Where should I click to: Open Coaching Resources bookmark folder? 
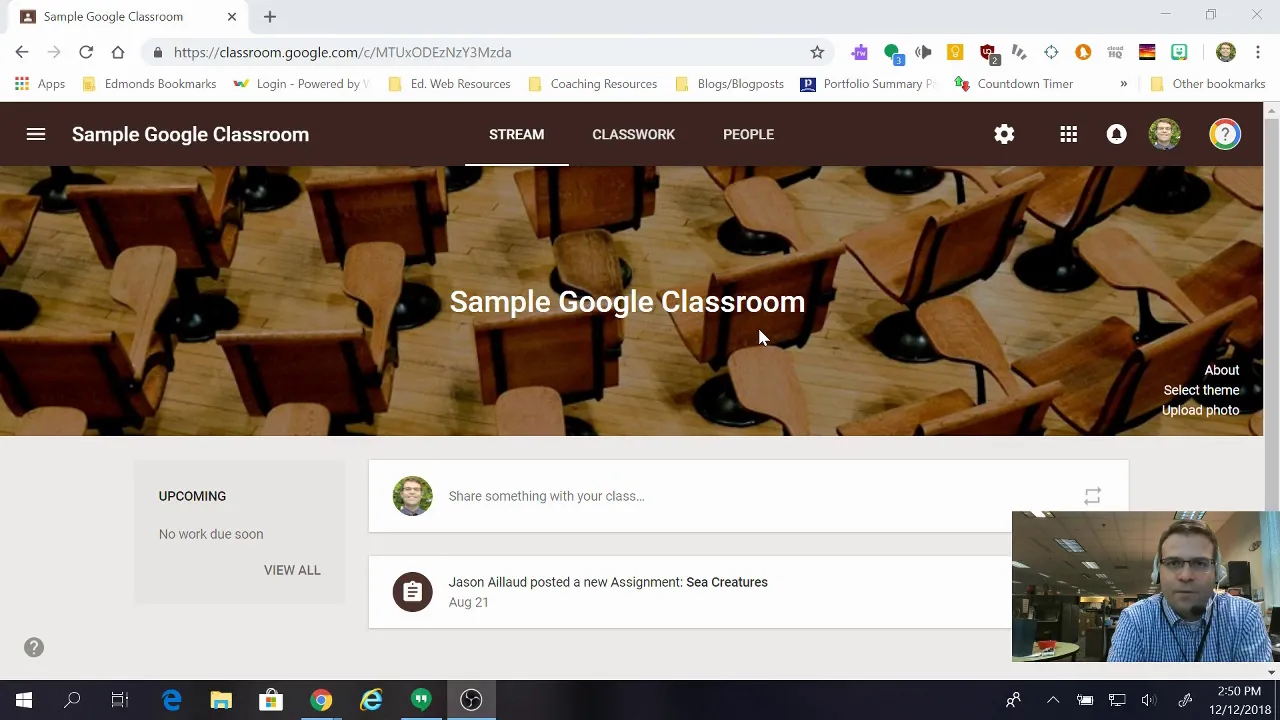592,84
